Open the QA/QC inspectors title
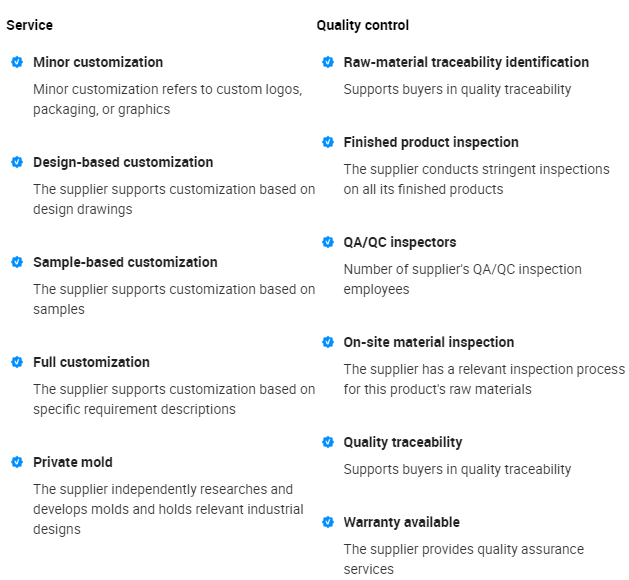Screen dimensions: 629x580 click(x=400, y=242)
